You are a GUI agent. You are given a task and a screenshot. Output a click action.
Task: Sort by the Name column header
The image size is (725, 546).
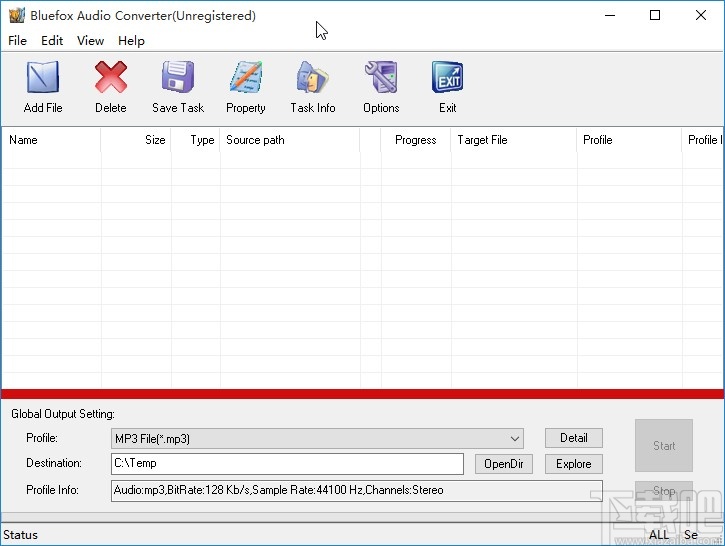(51, 140)
